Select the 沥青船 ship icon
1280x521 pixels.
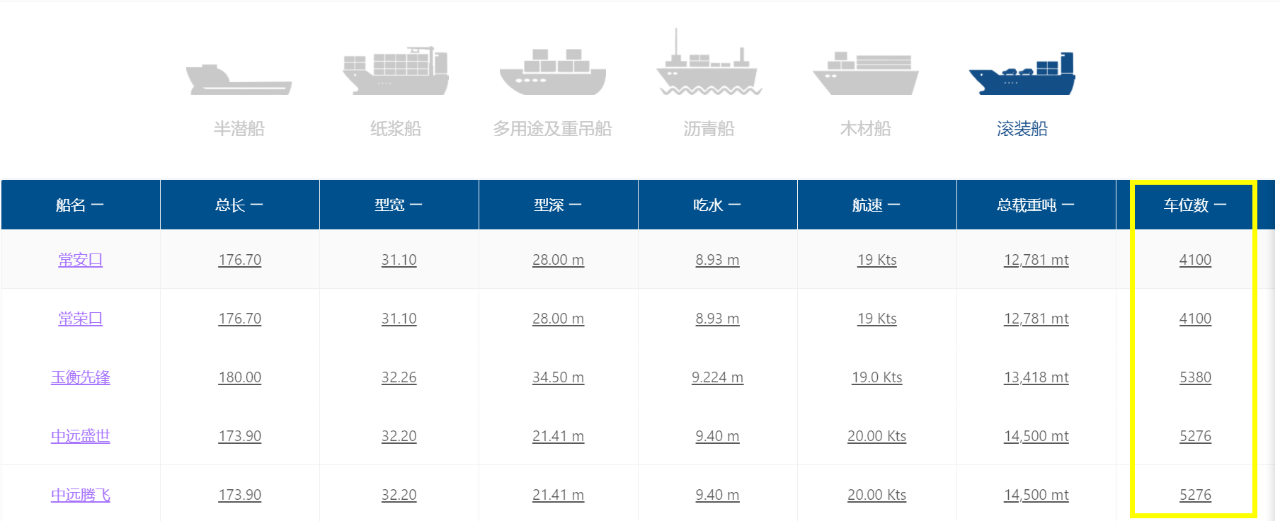tap(709, 62)
